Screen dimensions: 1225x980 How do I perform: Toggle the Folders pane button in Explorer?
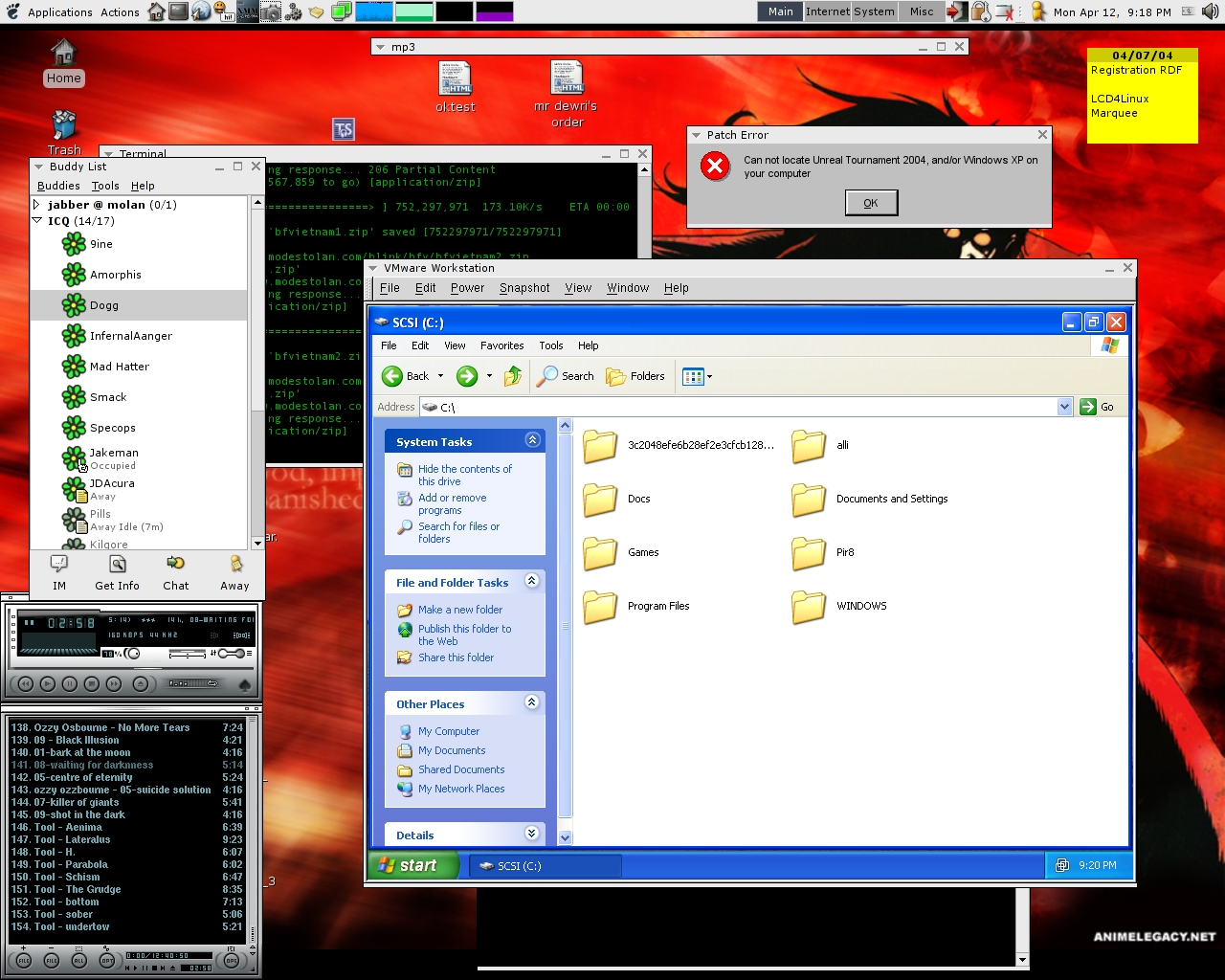pos(635,376)
